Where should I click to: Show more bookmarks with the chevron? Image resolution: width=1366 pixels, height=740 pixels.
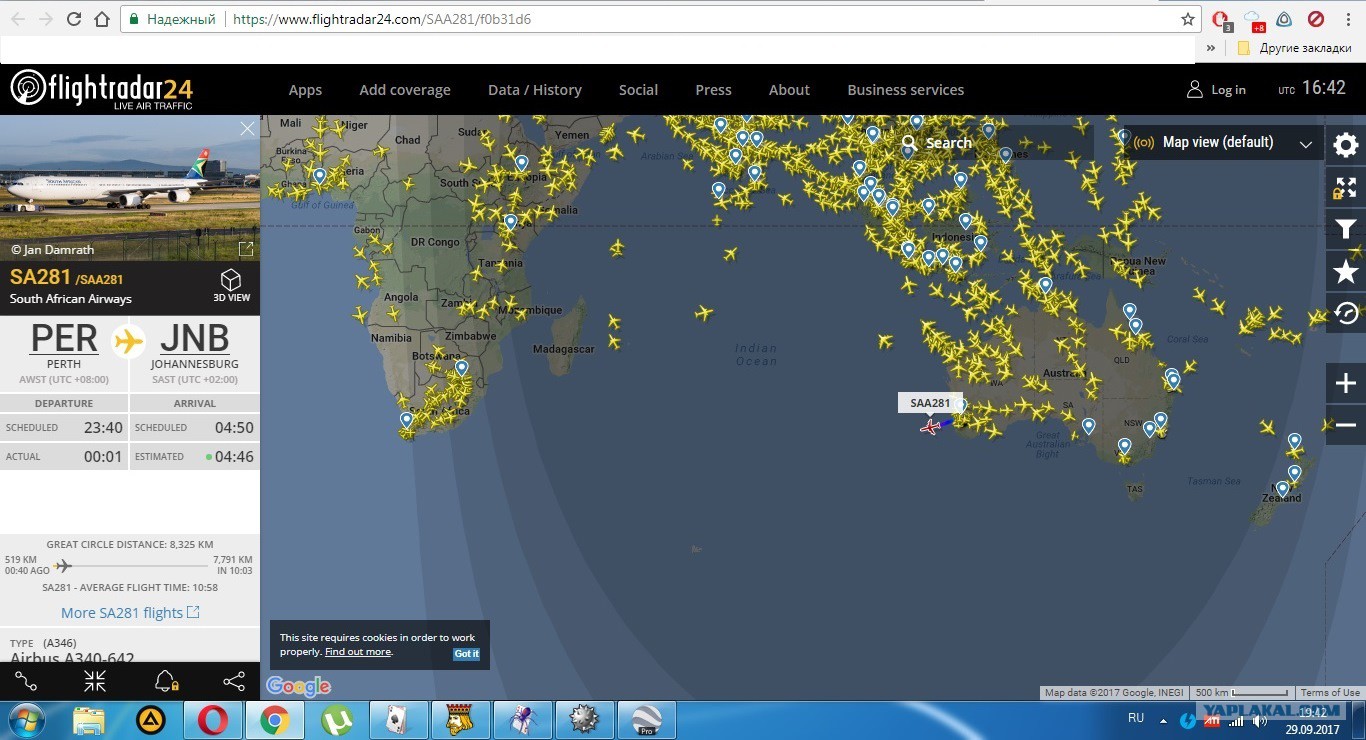click(x=1211, y=48)
